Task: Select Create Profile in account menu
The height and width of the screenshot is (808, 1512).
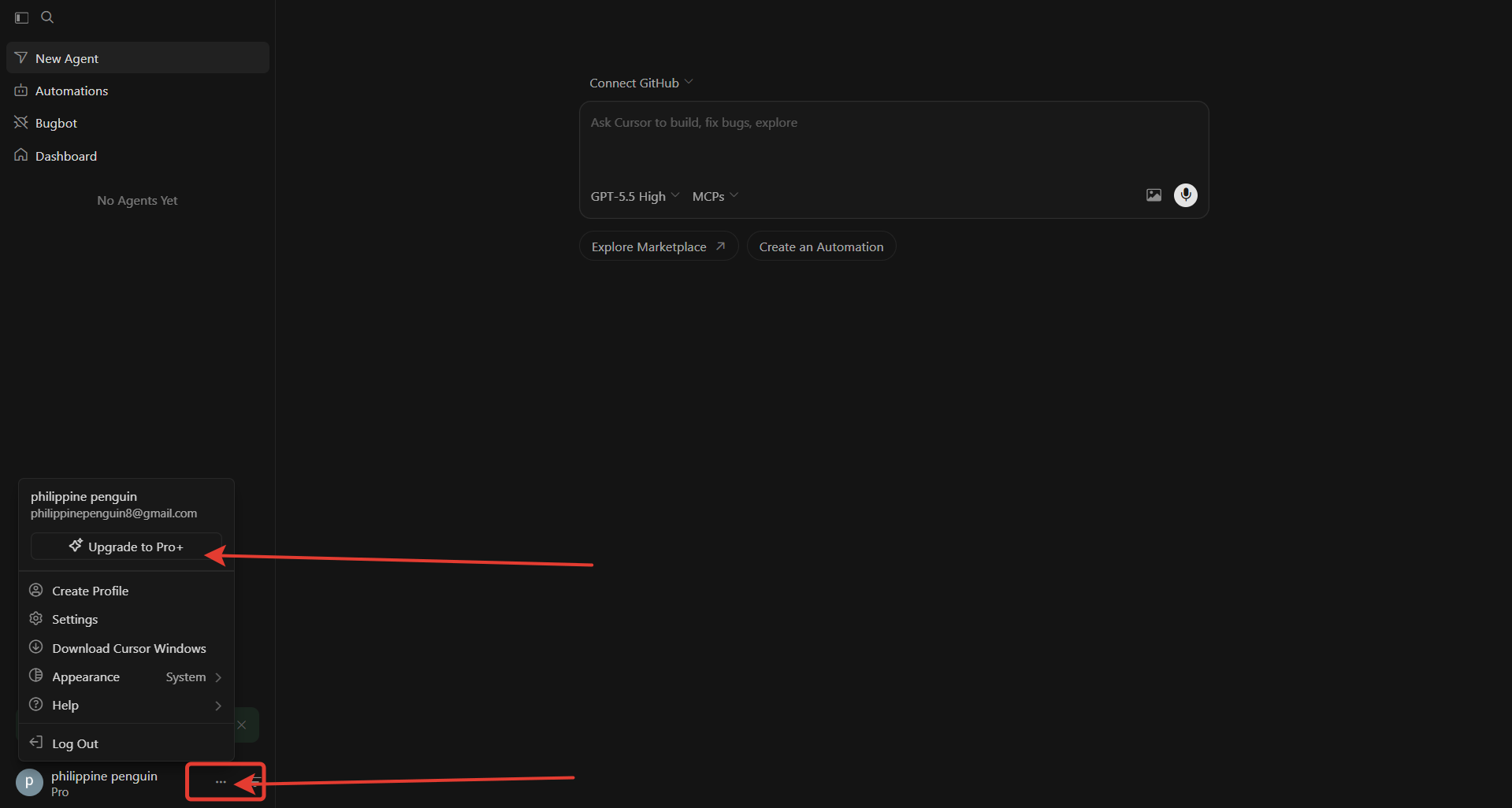Action: coord(126,591)
